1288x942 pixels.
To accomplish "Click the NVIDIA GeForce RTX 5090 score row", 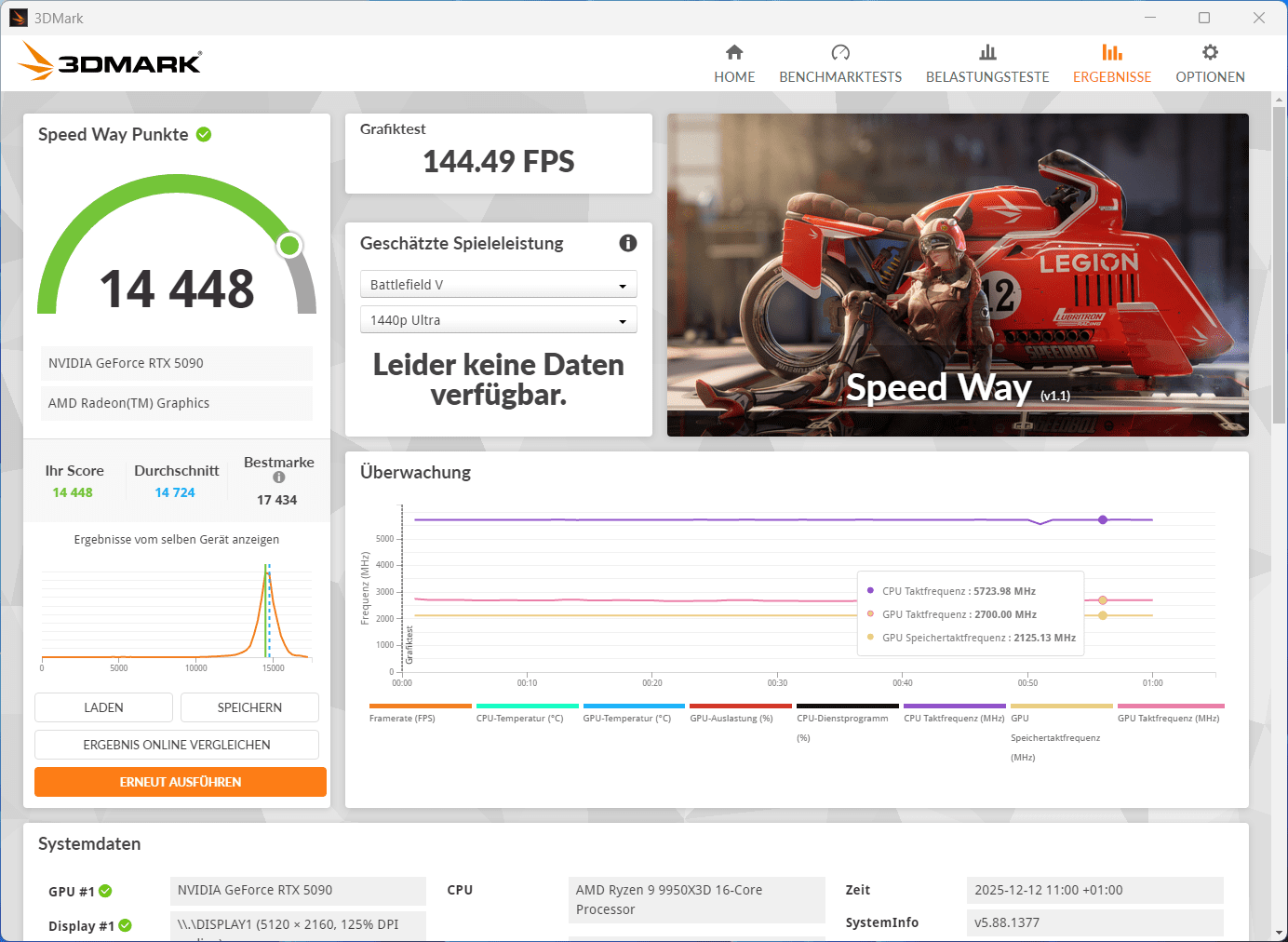I will 177,363.
